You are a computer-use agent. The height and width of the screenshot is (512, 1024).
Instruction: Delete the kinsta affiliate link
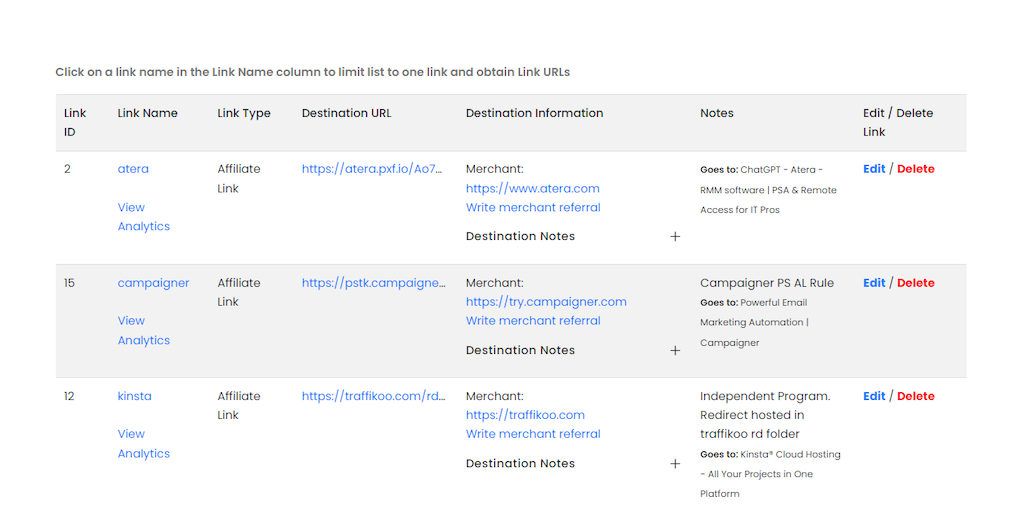pyautogui.click(x=916, y=396)
